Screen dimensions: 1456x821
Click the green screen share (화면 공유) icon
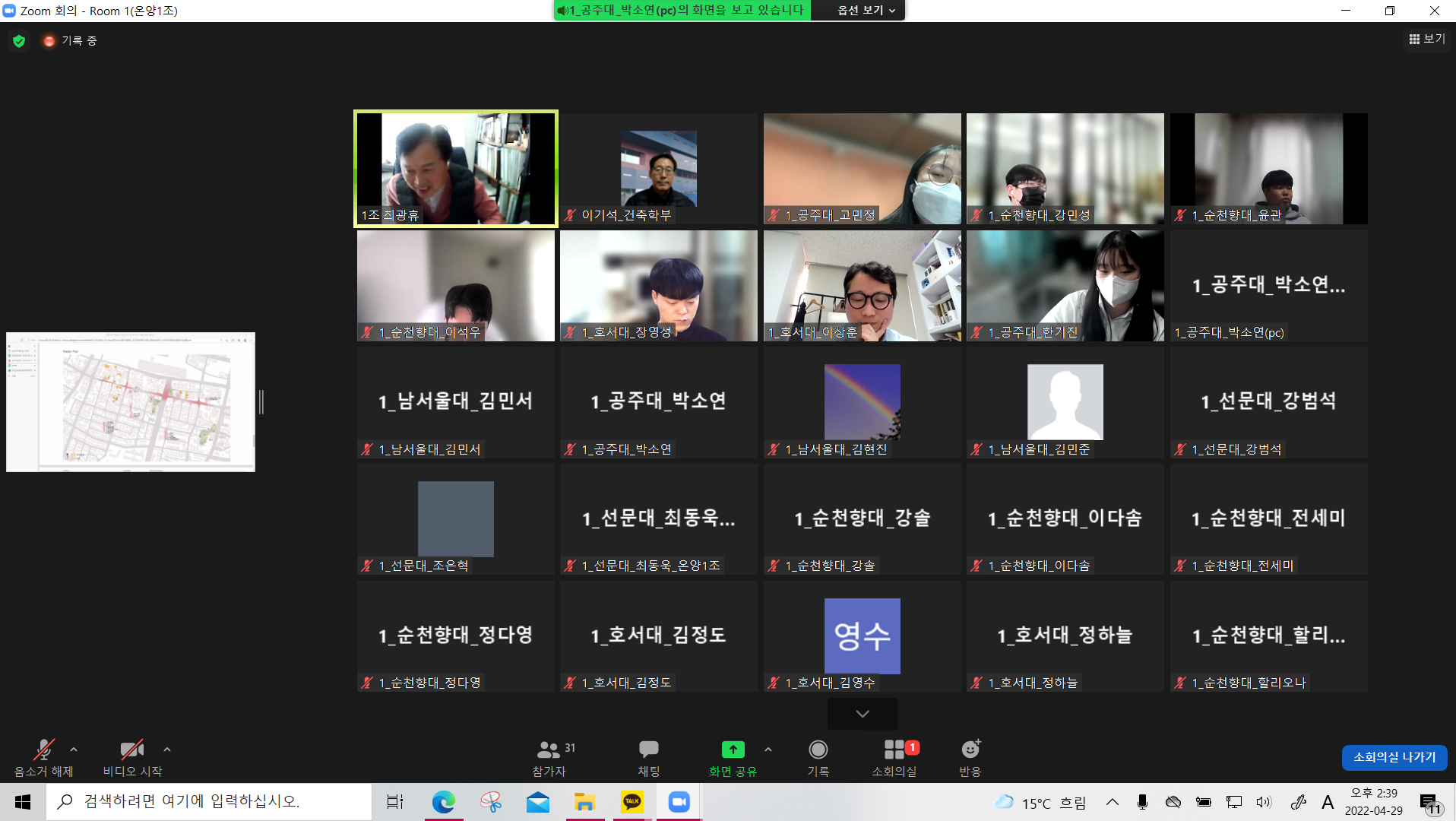point(733,750)
